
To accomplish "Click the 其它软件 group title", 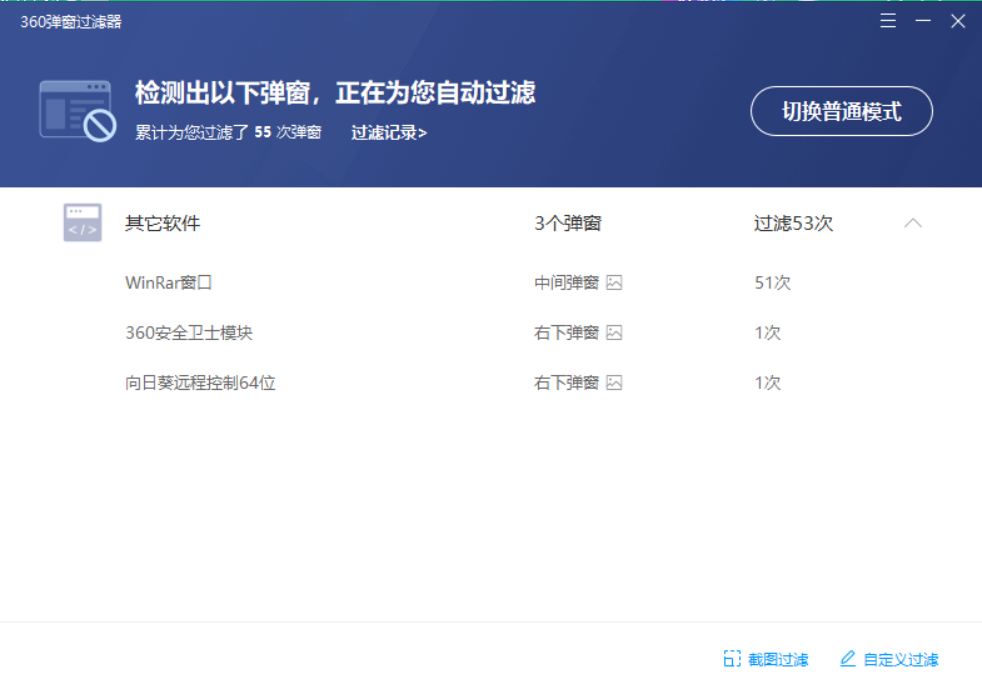I will (163, 223).
